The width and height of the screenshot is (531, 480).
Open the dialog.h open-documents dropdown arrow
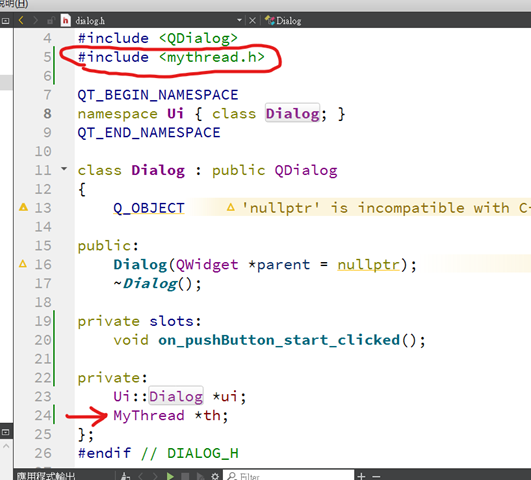pos(239,20)
